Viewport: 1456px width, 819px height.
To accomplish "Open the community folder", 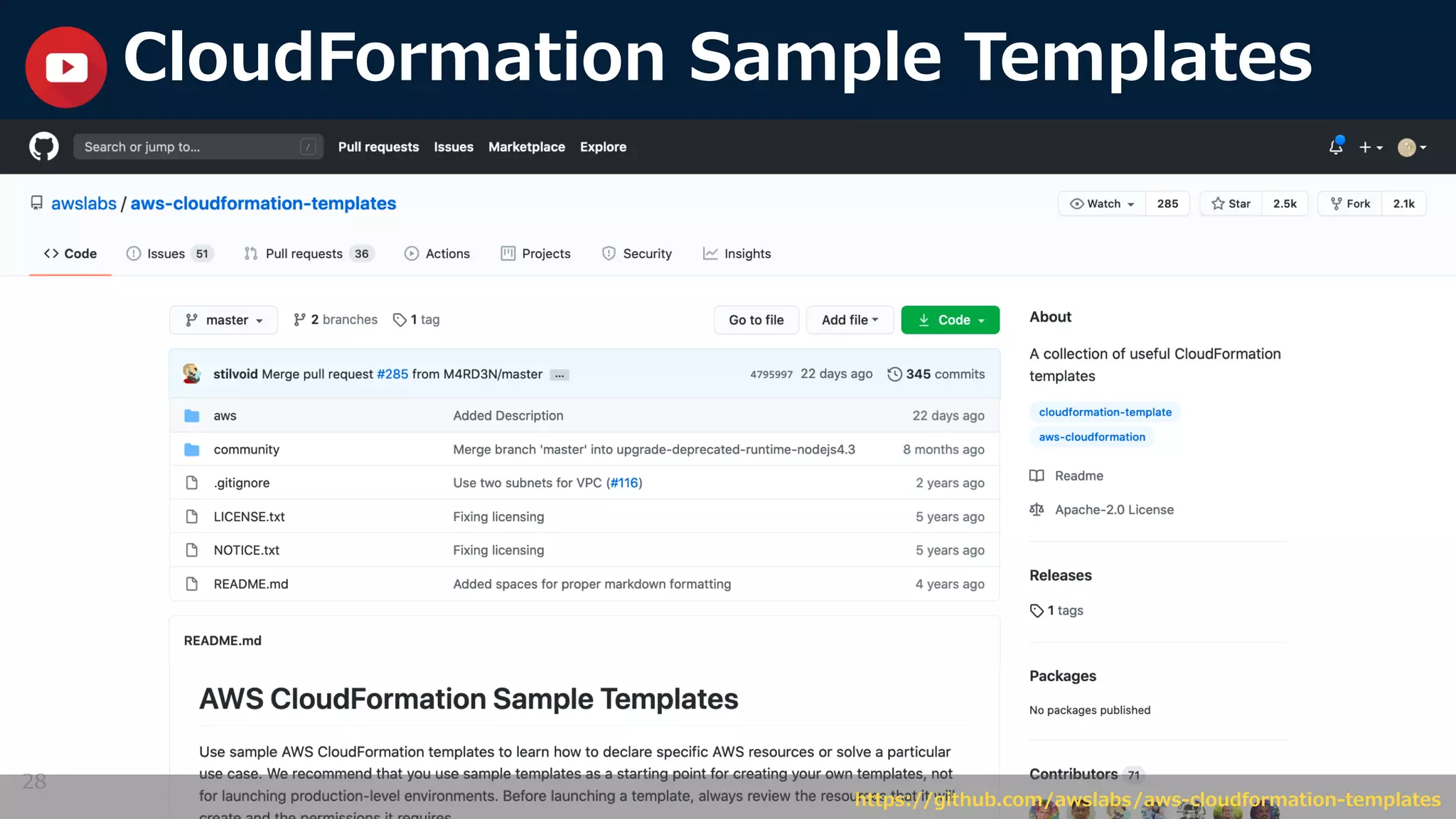I will (x=246, y=449).
